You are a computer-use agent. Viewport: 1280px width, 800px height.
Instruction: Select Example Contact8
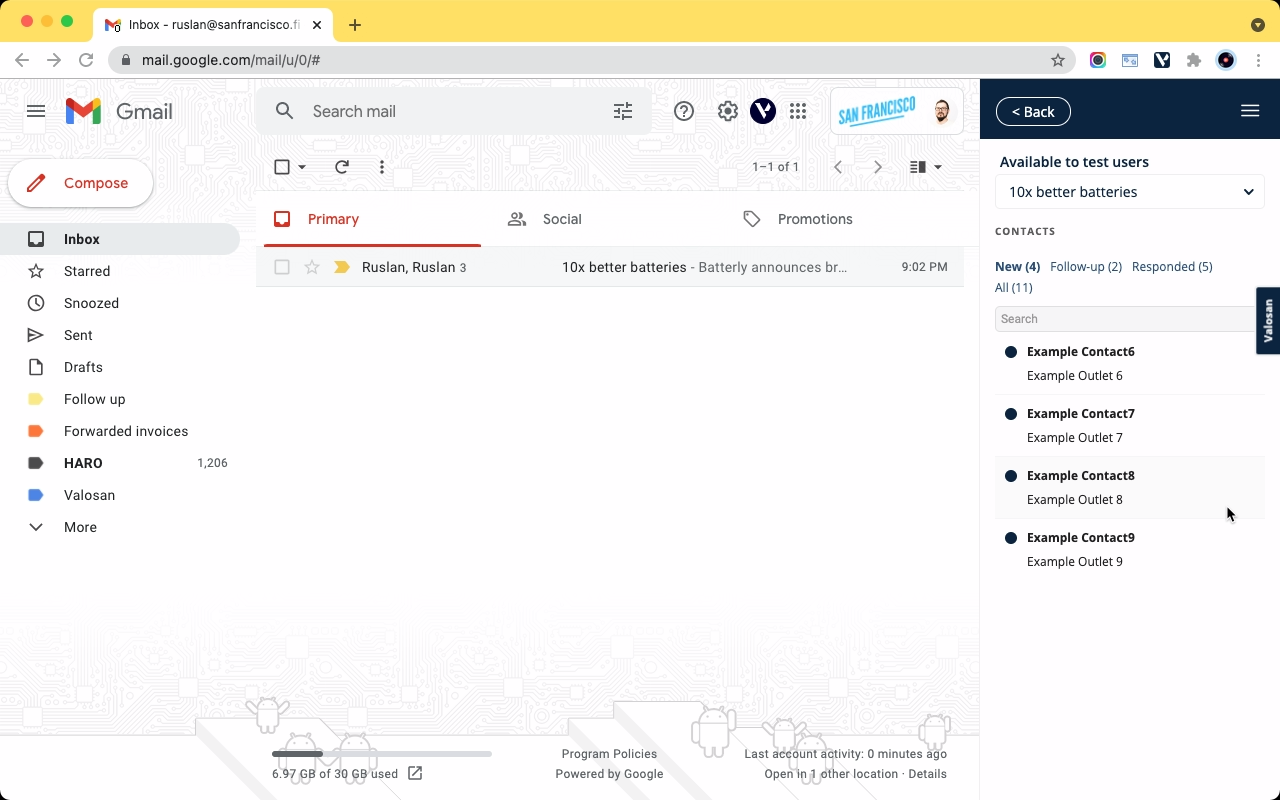[x=1130, y=487]
